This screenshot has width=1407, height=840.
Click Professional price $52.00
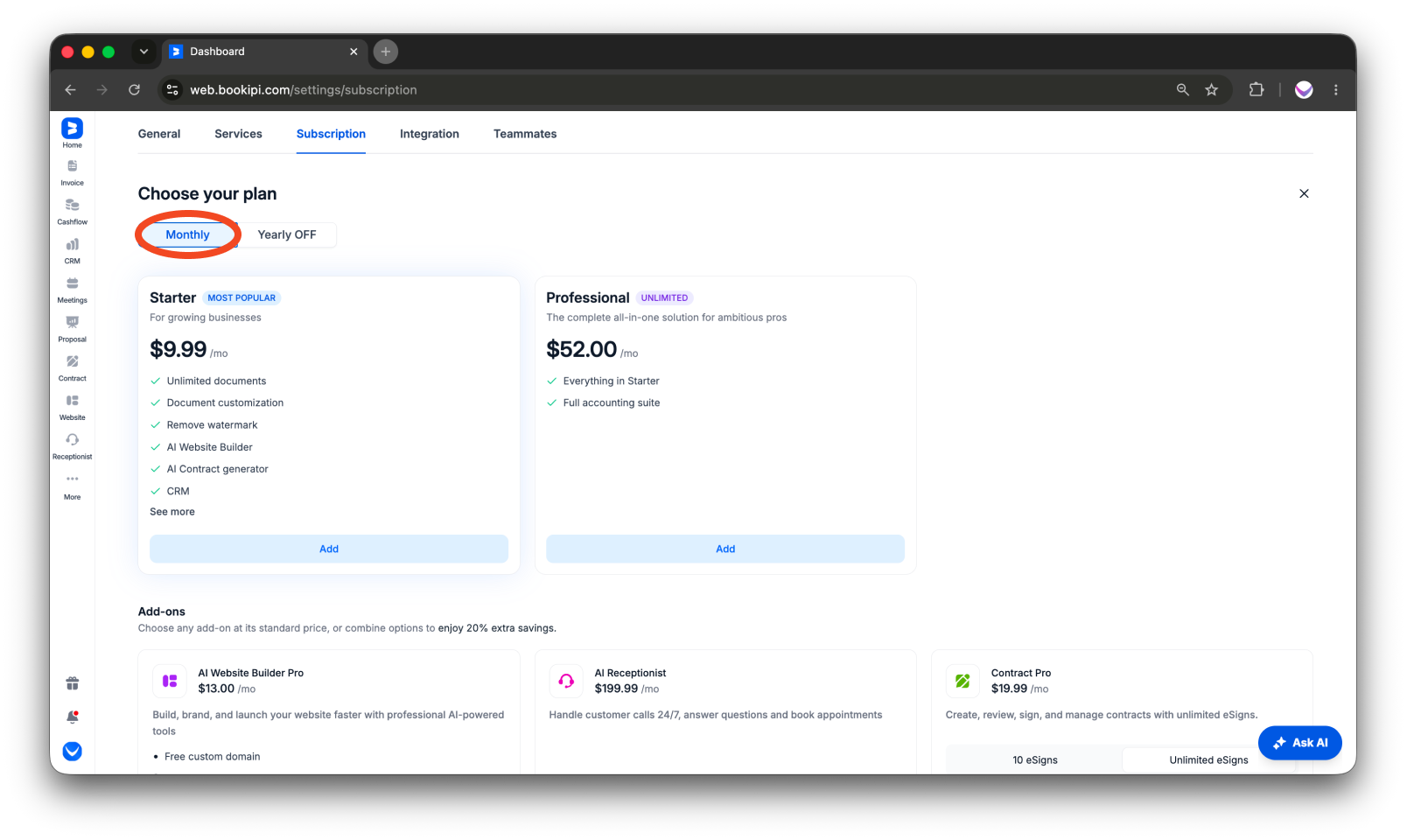[x=582, y=349]
